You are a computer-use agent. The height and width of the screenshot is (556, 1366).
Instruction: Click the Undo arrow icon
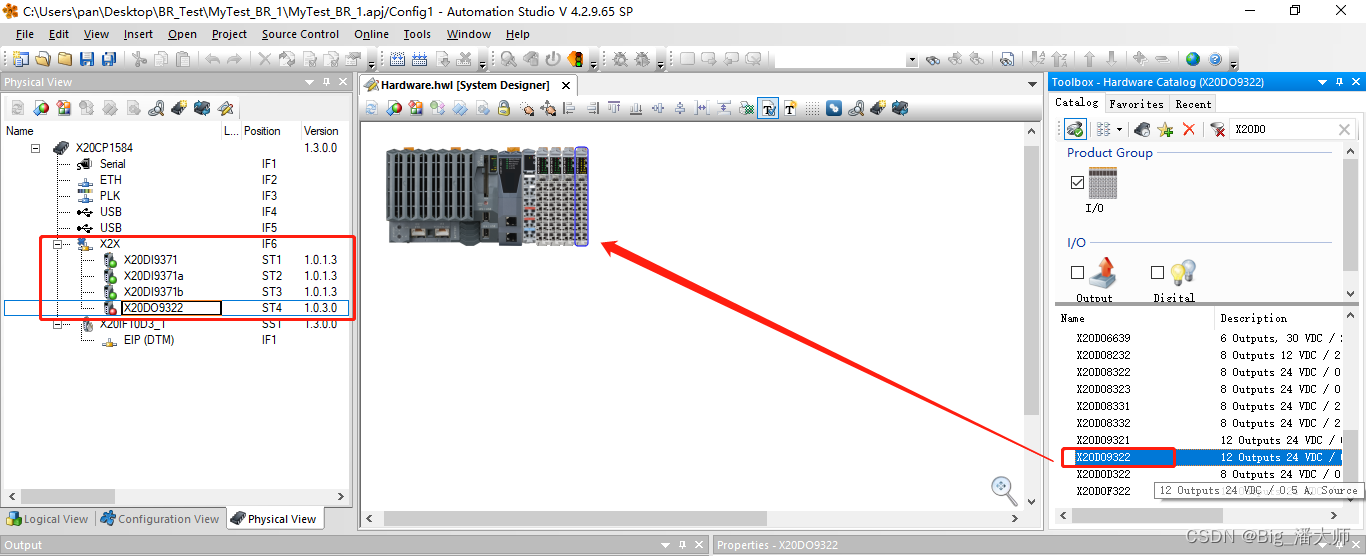pyautogui.click(x=213, y=59)
